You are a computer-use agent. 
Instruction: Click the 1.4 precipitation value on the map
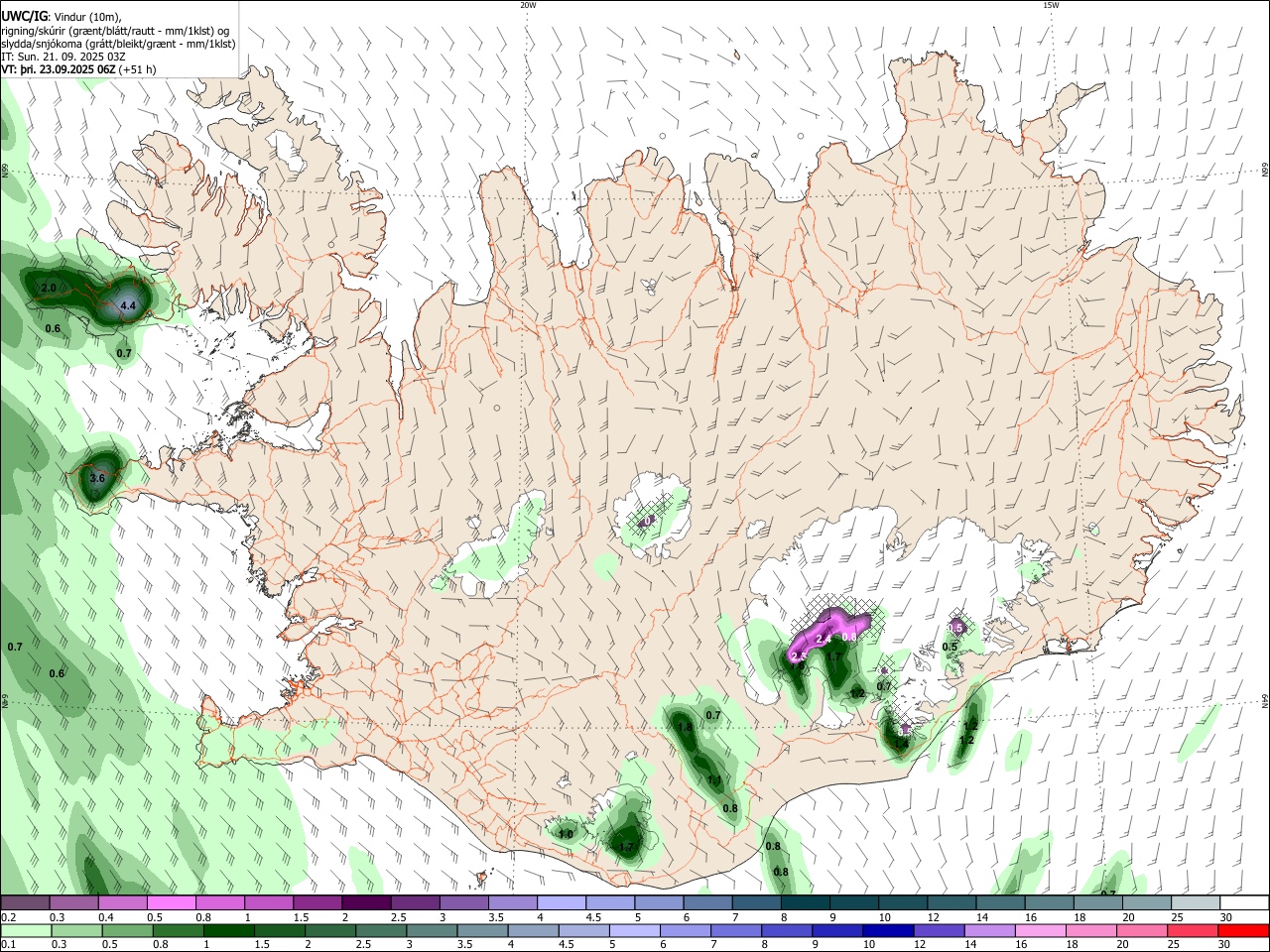pos(901,743)
